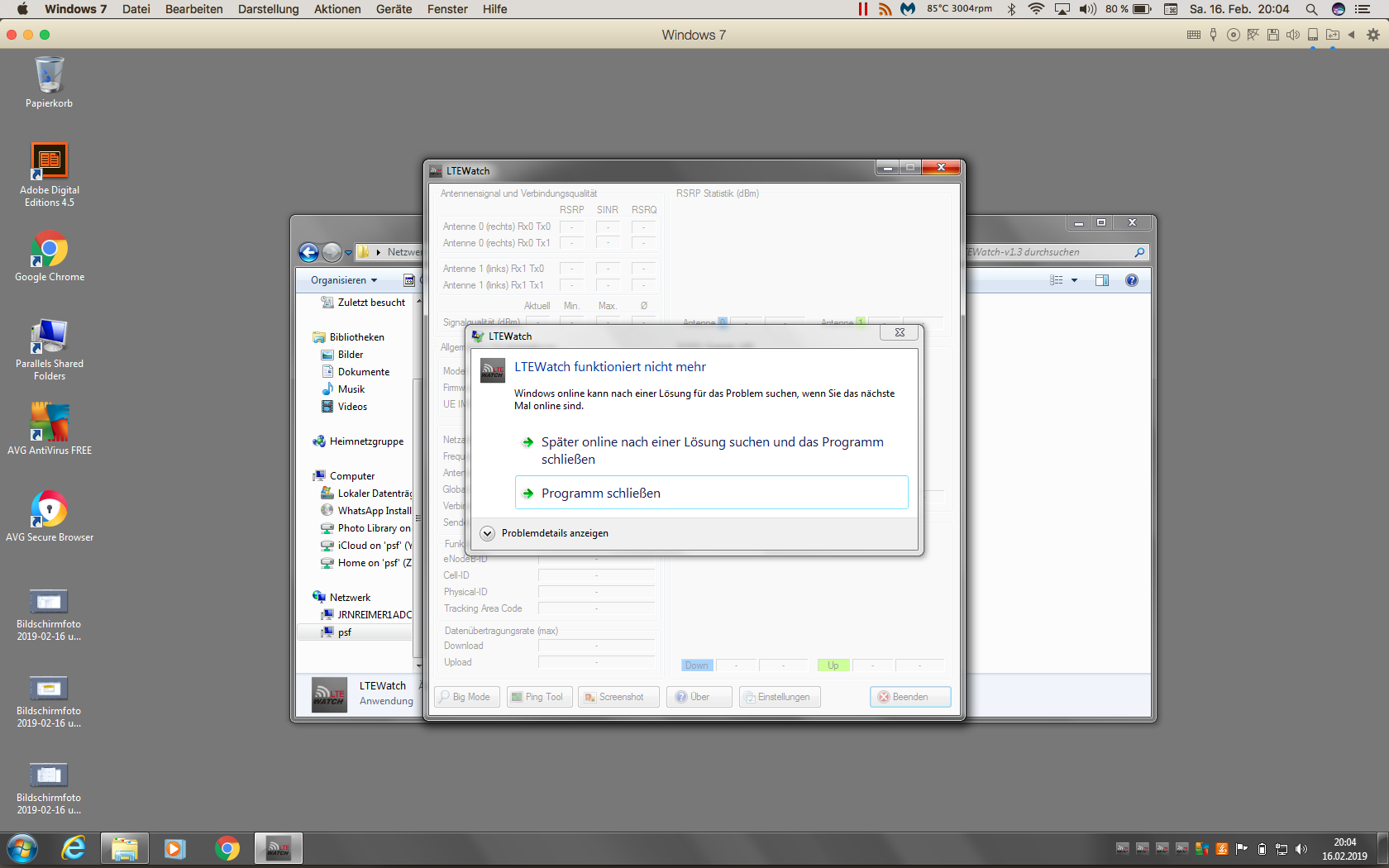Open the Hilfe menu
The width and height of the screenshot is (1389, 868).
(495, 9)
